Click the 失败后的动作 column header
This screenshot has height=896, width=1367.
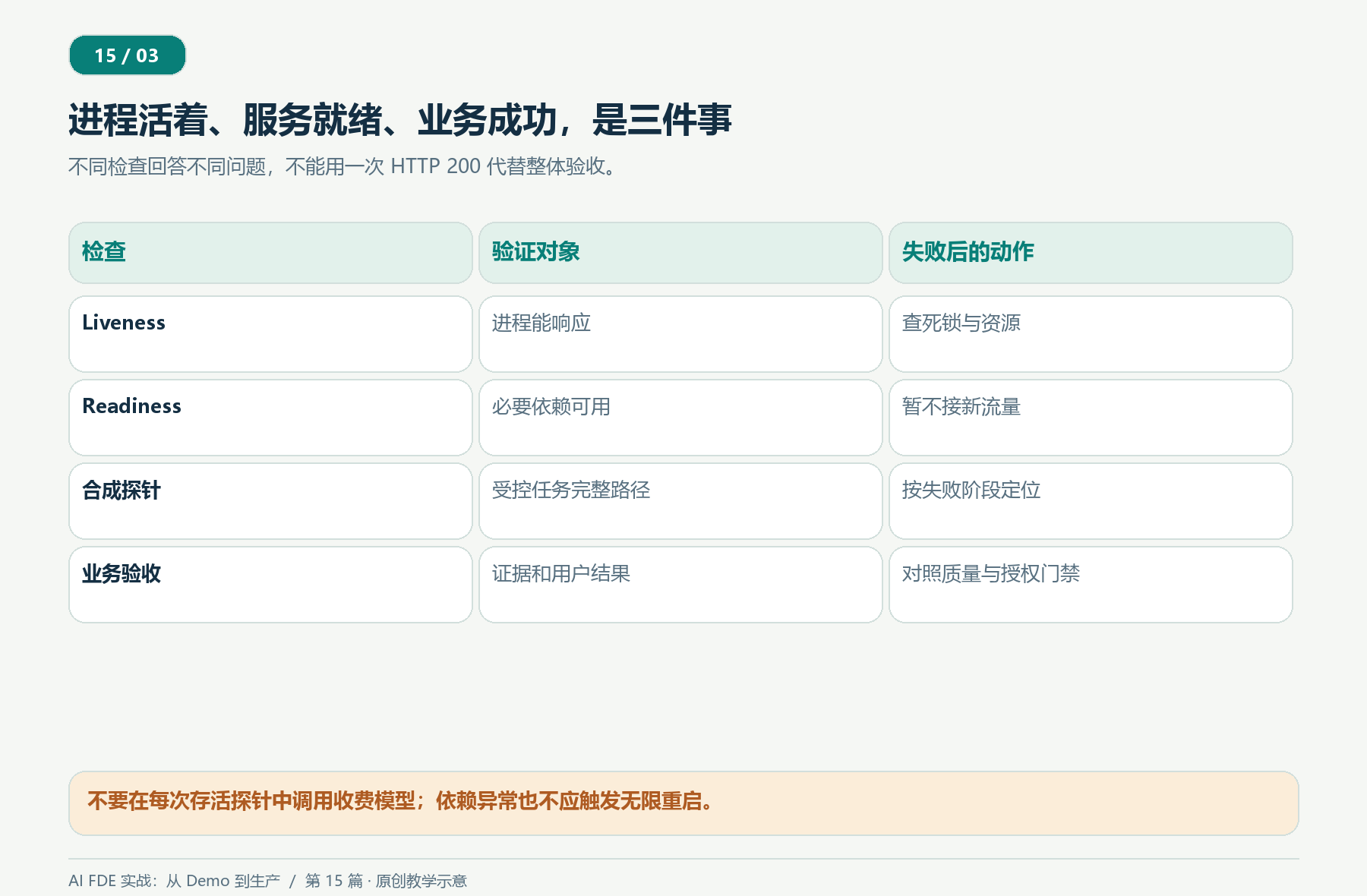point(1091,253)
